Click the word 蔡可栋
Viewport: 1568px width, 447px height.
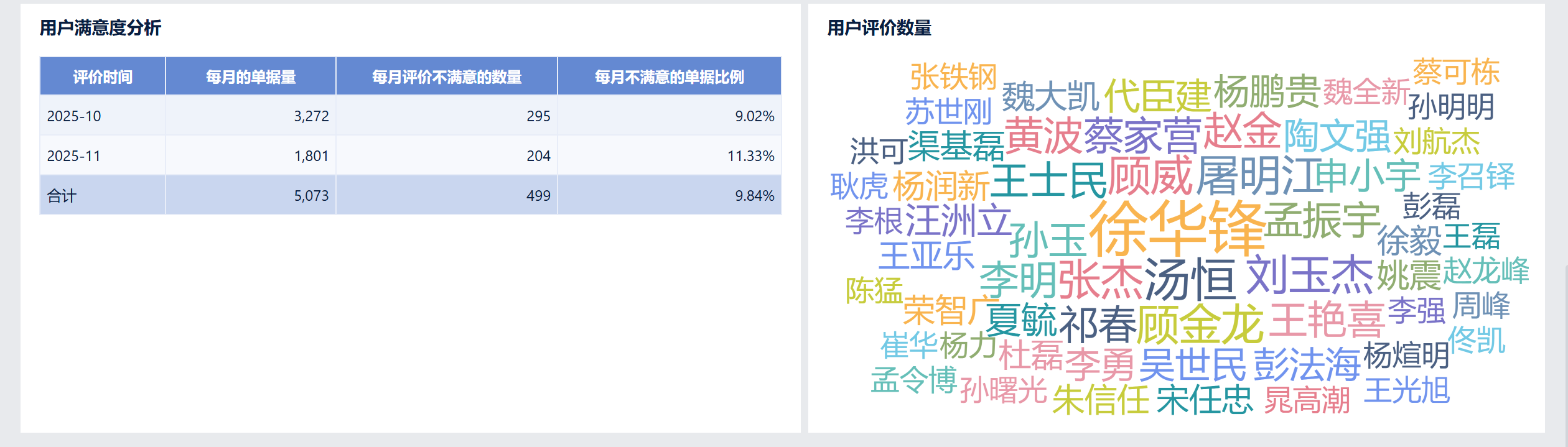point(1456,72)
